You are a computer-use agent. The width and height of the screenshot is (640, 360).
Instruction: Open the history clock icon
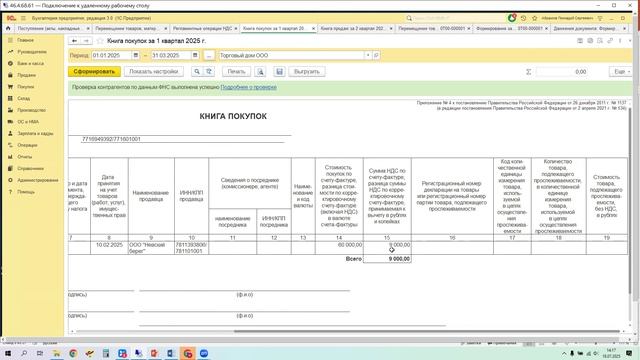click(523, 18)
